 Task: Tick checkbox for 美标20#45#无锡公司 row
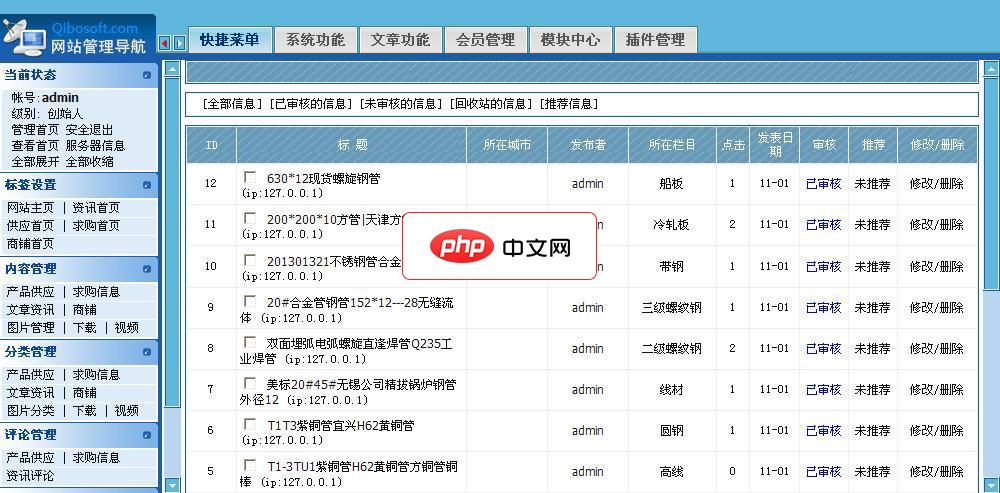[250, 384]
